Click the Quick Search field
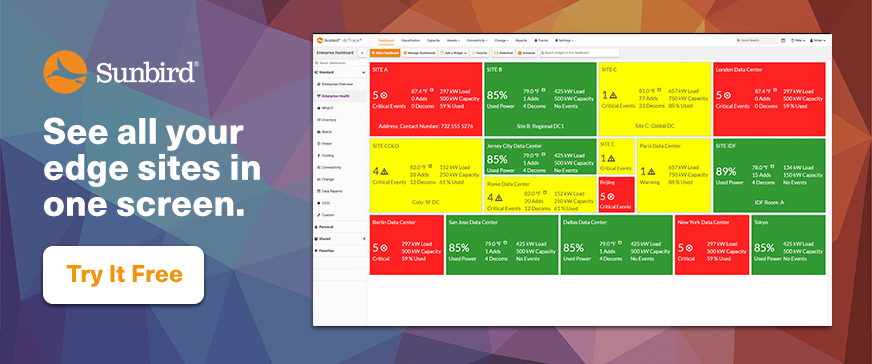 [756, 41]
